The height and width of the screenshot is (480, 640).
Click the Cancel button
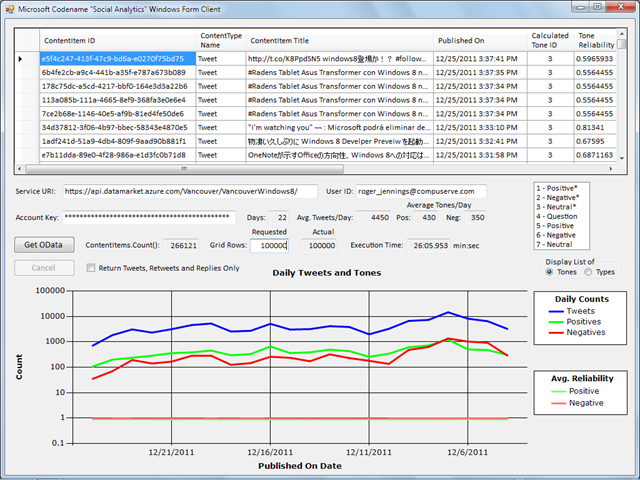44,268
